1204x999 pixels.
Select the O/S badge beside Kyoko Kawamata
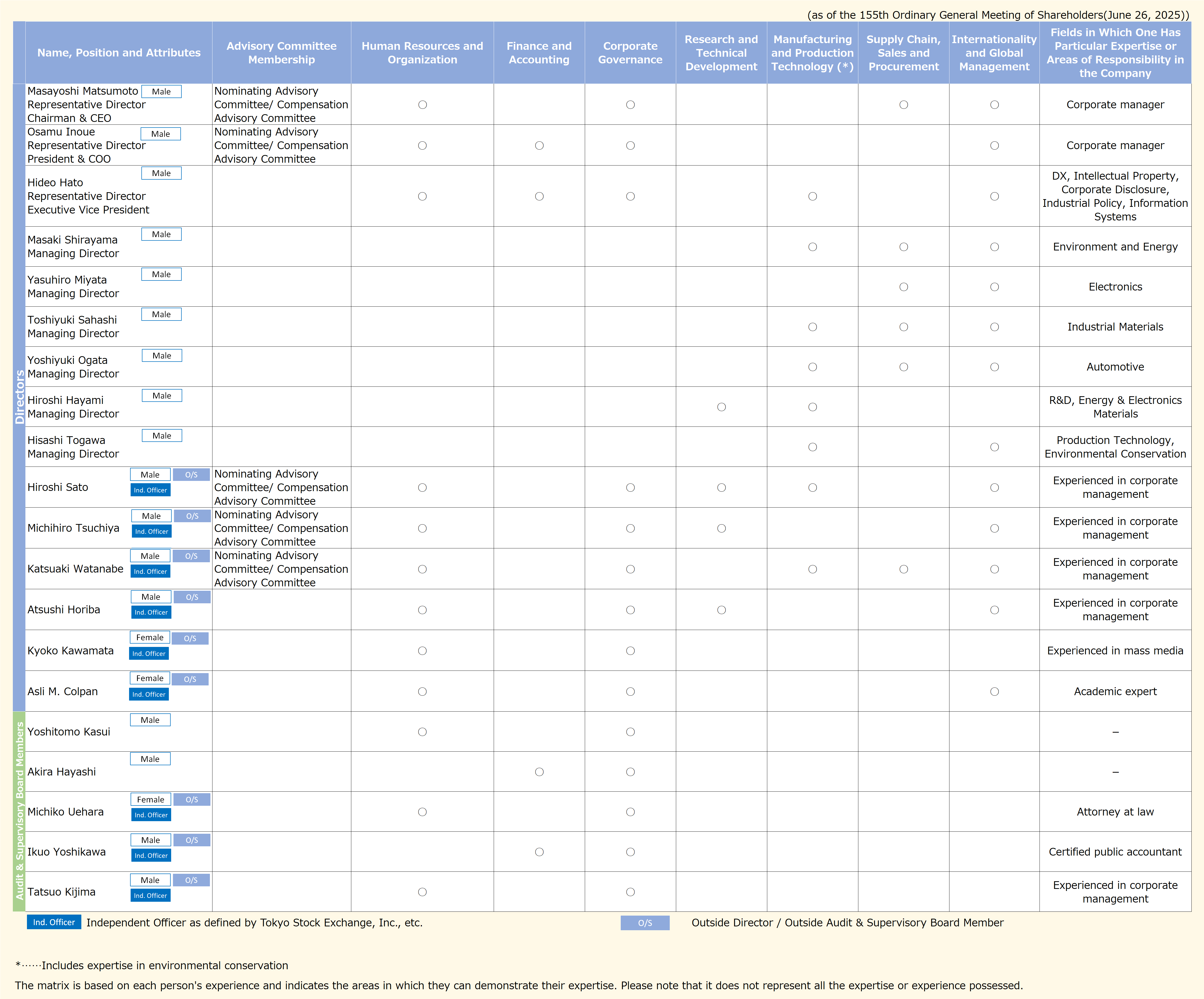[190, 638]
